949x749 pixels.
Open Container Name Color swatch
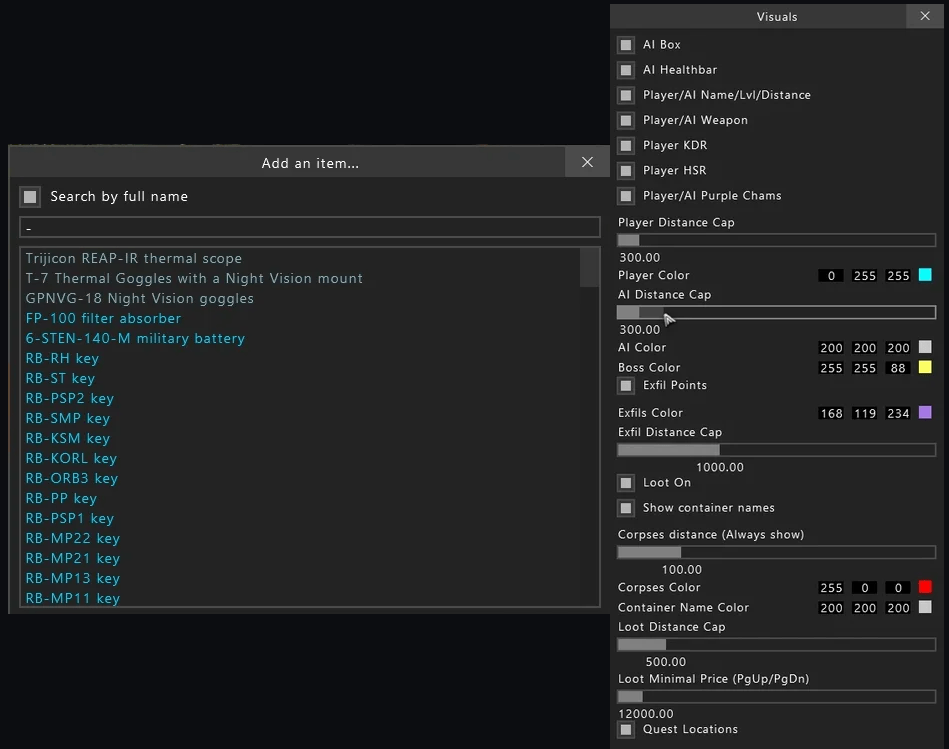tap(925, 607)
